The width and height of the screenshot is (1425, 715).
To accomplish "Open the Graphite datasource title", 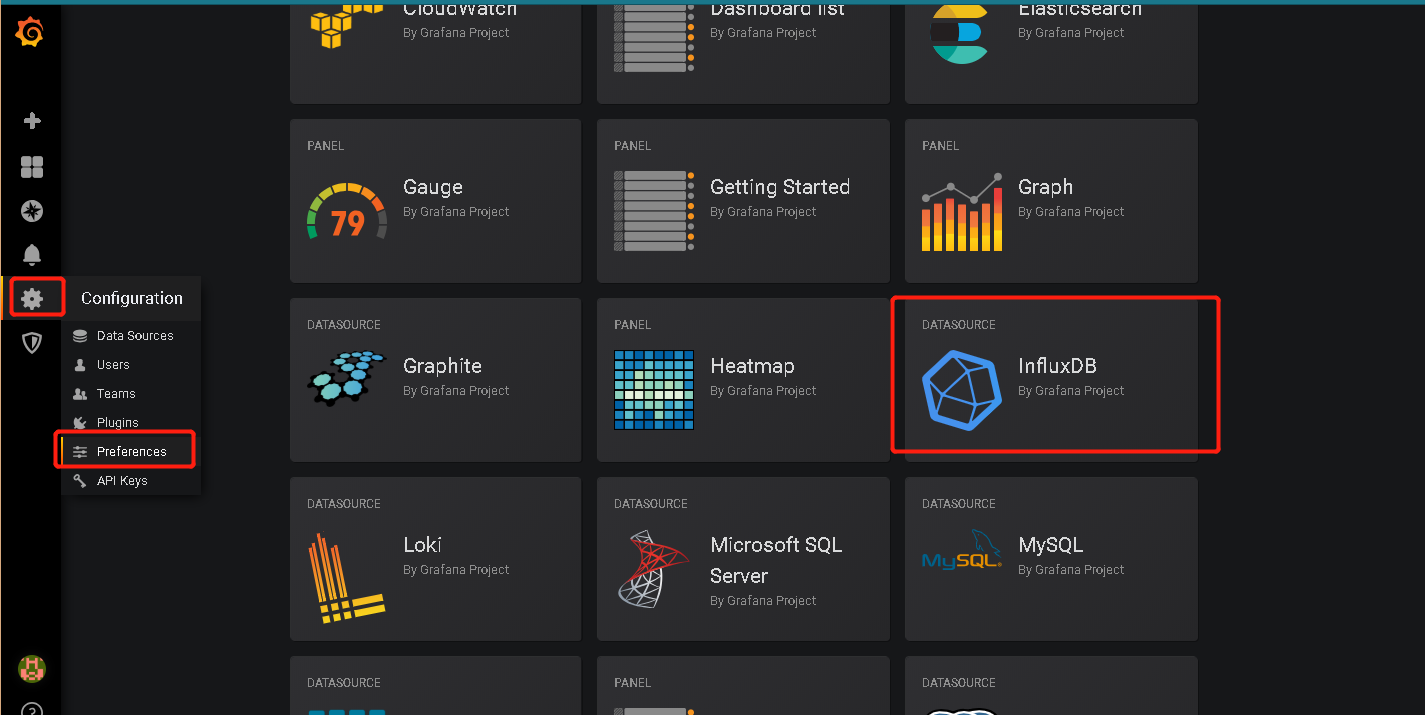I will [x=442, y=366].
